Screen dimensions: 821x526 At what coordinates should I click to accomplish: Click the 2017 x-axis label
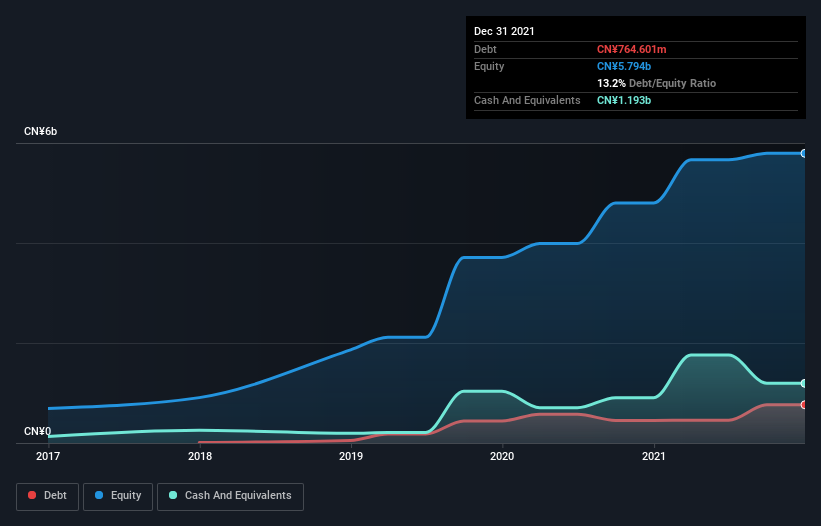[48, 456]
